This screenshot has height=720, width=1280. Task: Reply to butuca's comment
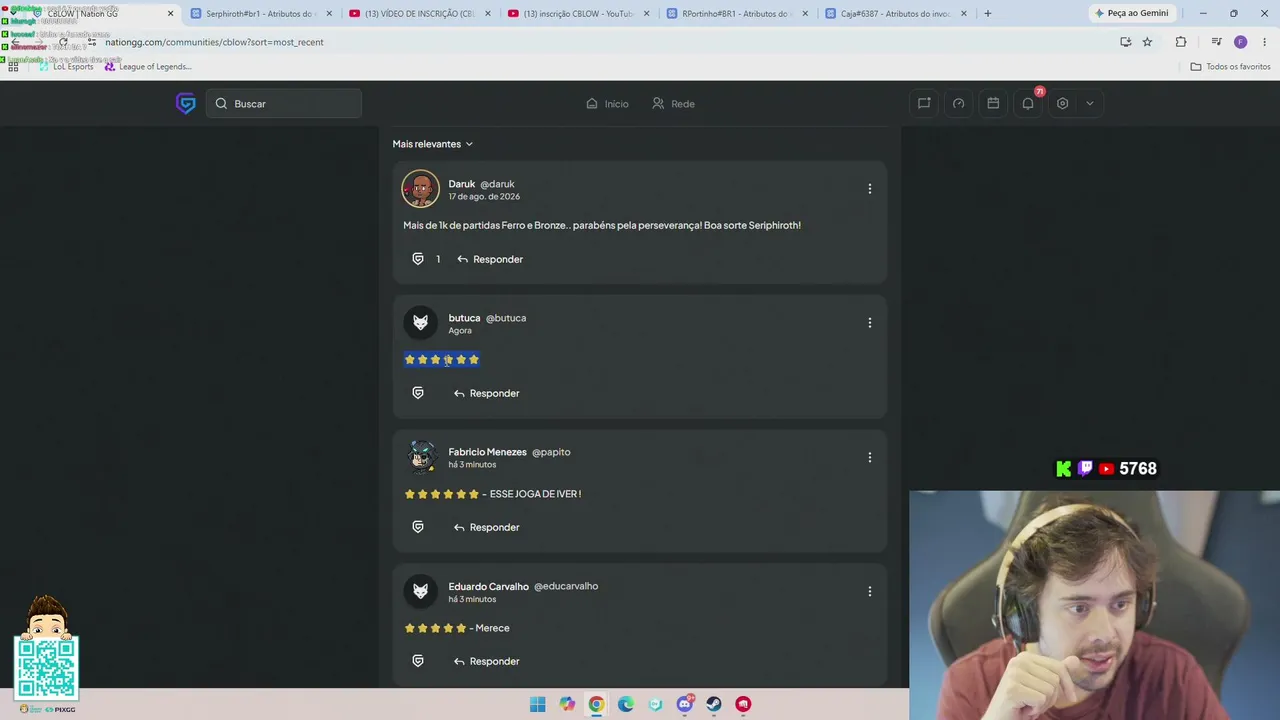pyautogui.click(x=487, y=393)
